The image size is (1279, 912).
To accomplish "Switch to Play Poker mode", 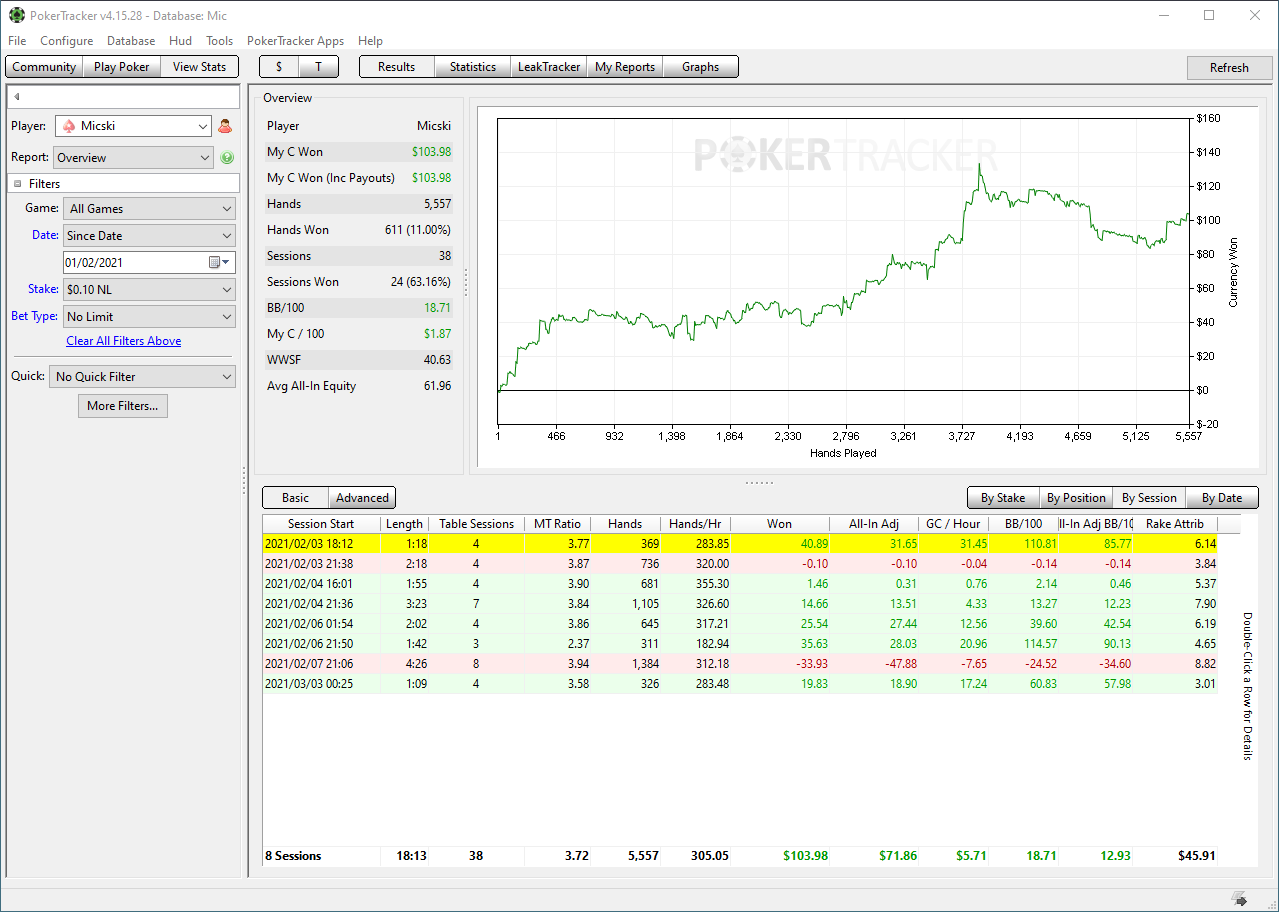I will 122,67.
